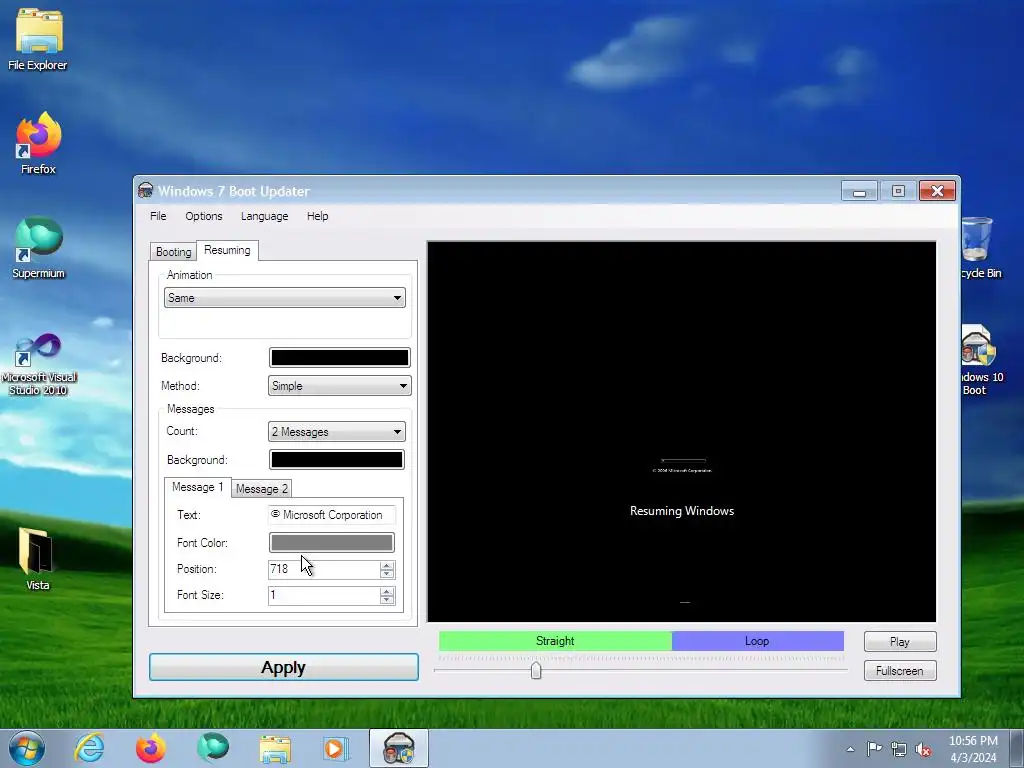Screen dimensions: 1024x768
Task: Switch to Message 2 tab
Action: (x=261, y=488)
